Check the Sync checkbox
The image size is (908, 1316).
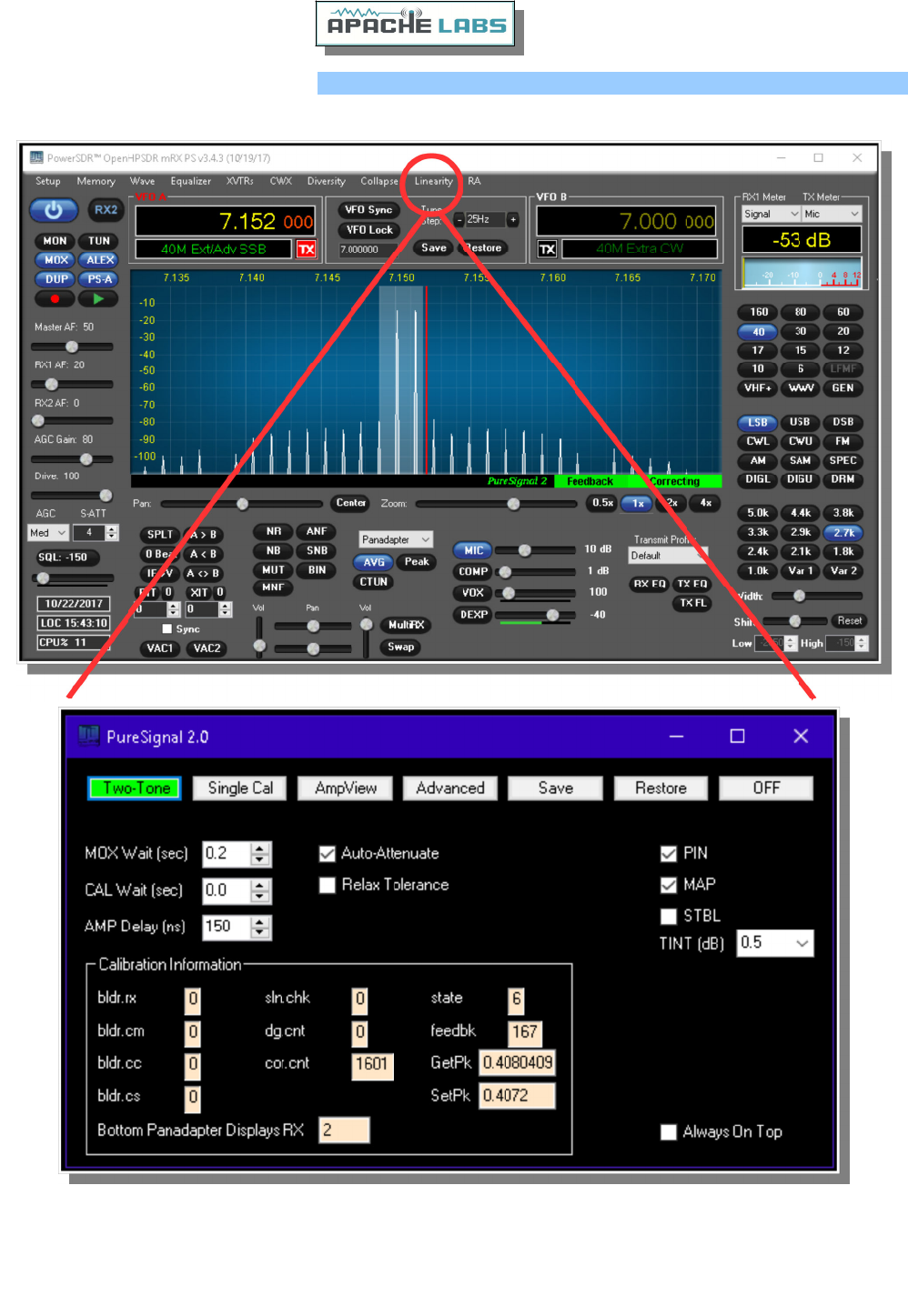point(166,628)
